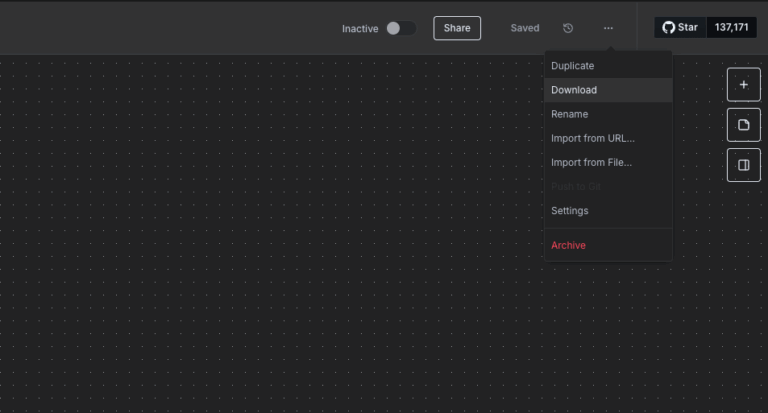Select the Rename menu option

569,114
